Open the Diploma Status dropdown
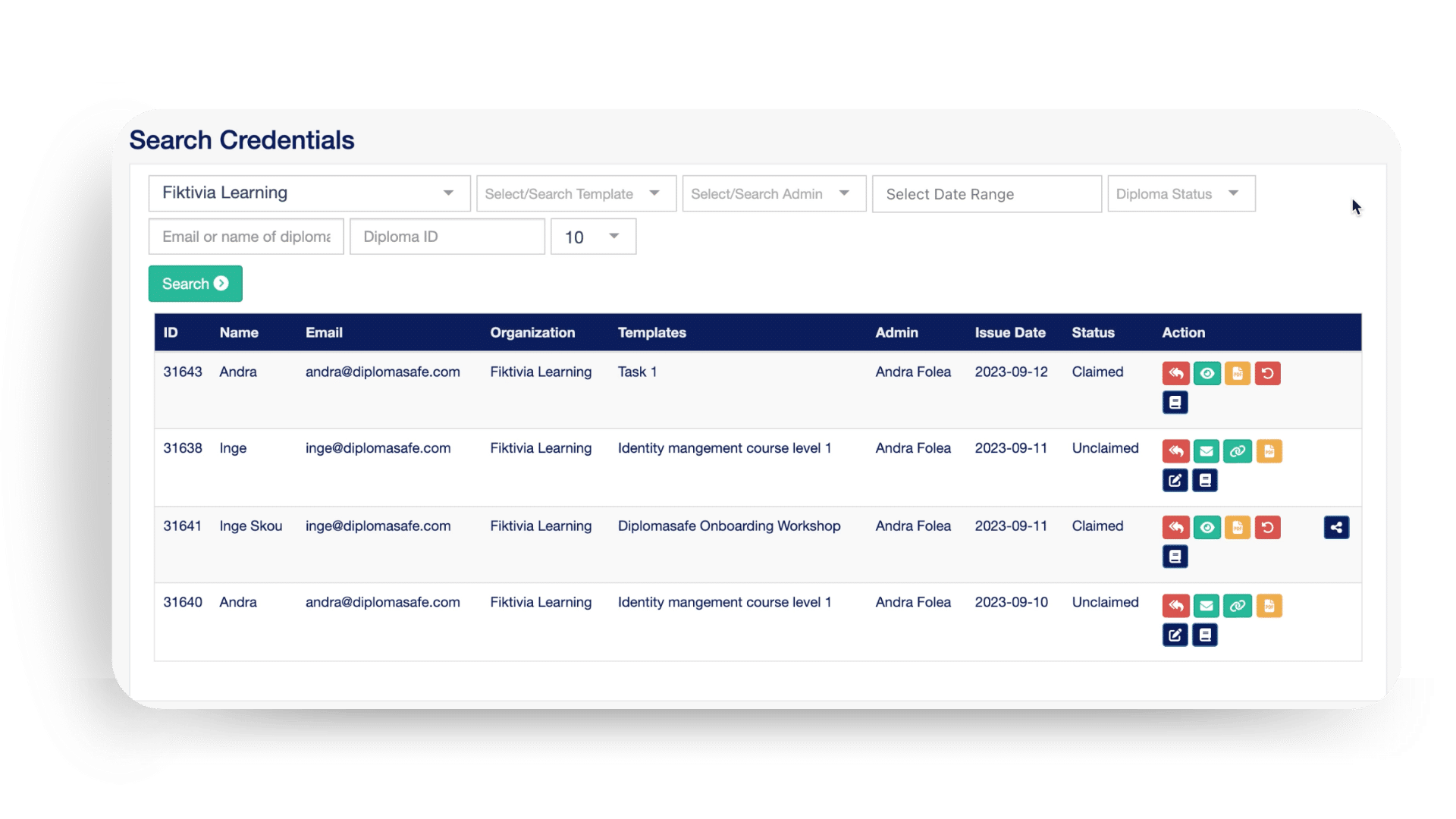This screenshot has width=1456, height=819. pos(1180,193)
